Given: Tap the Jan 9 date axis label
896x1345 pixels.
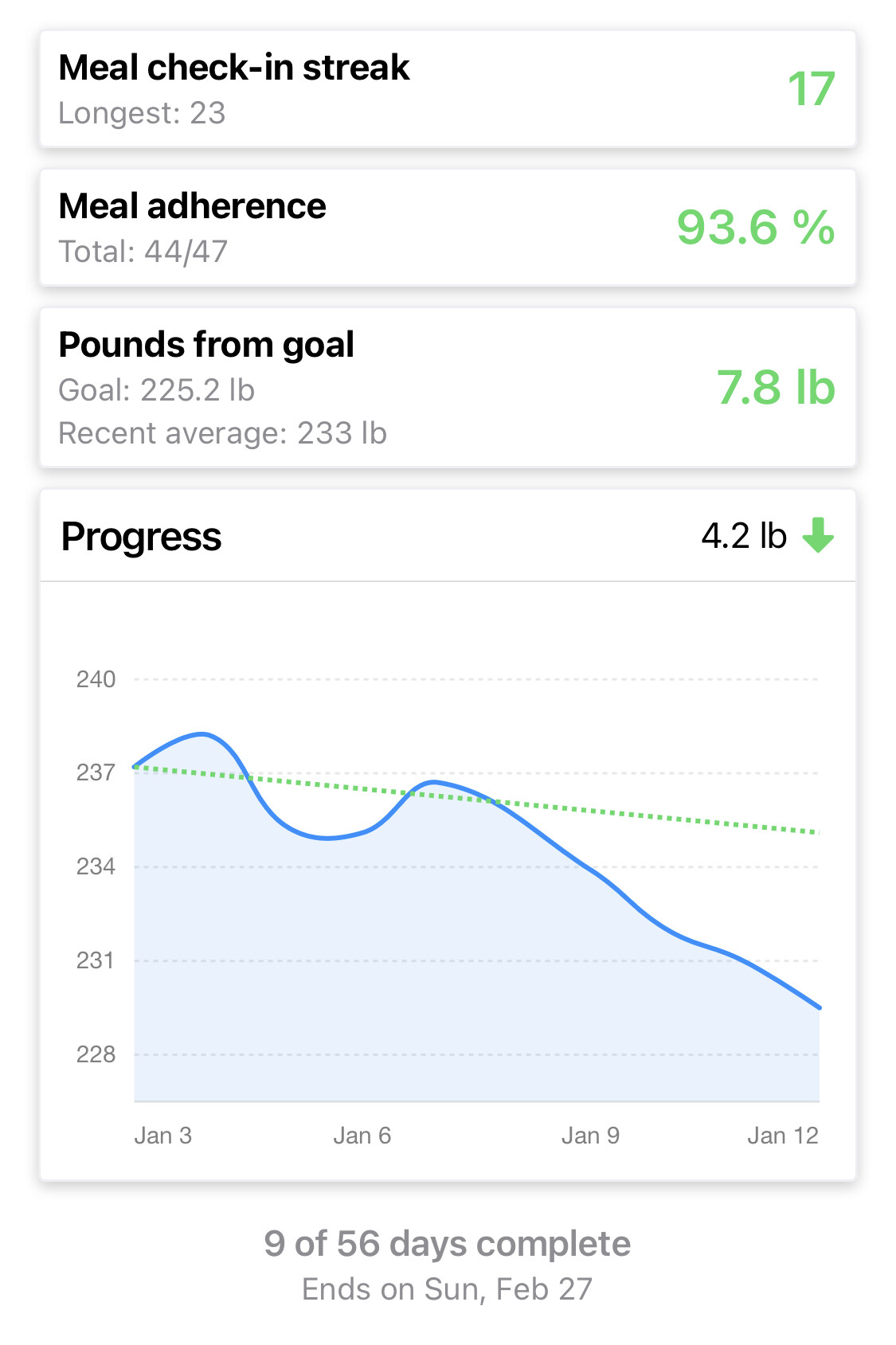Looking at the screenshot, I should 590,1136.
